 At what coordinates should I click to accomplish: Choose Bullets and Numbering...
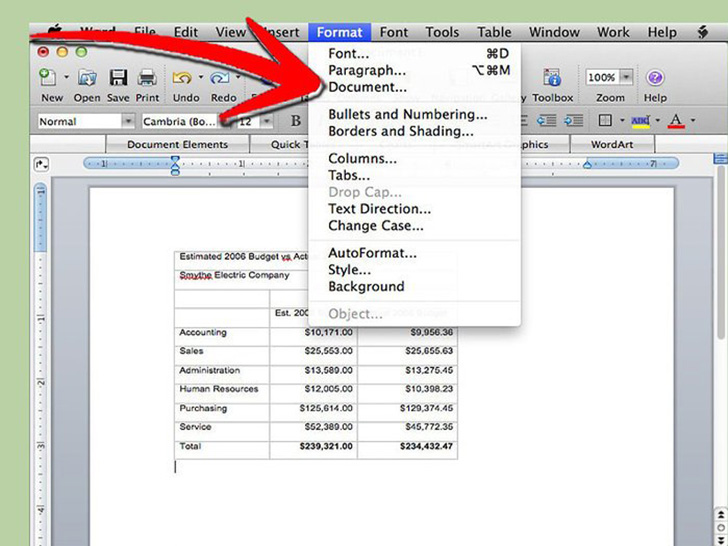(415, 115)
